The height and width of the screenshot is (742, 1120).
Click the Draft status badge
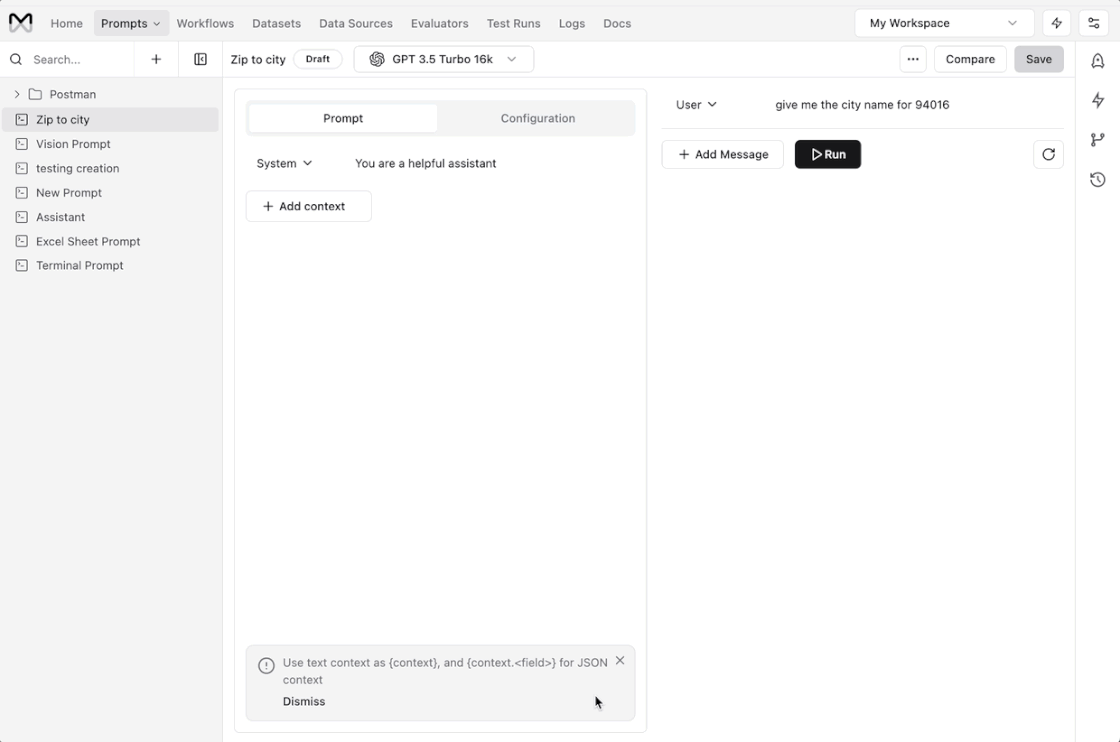pos(318,59)
